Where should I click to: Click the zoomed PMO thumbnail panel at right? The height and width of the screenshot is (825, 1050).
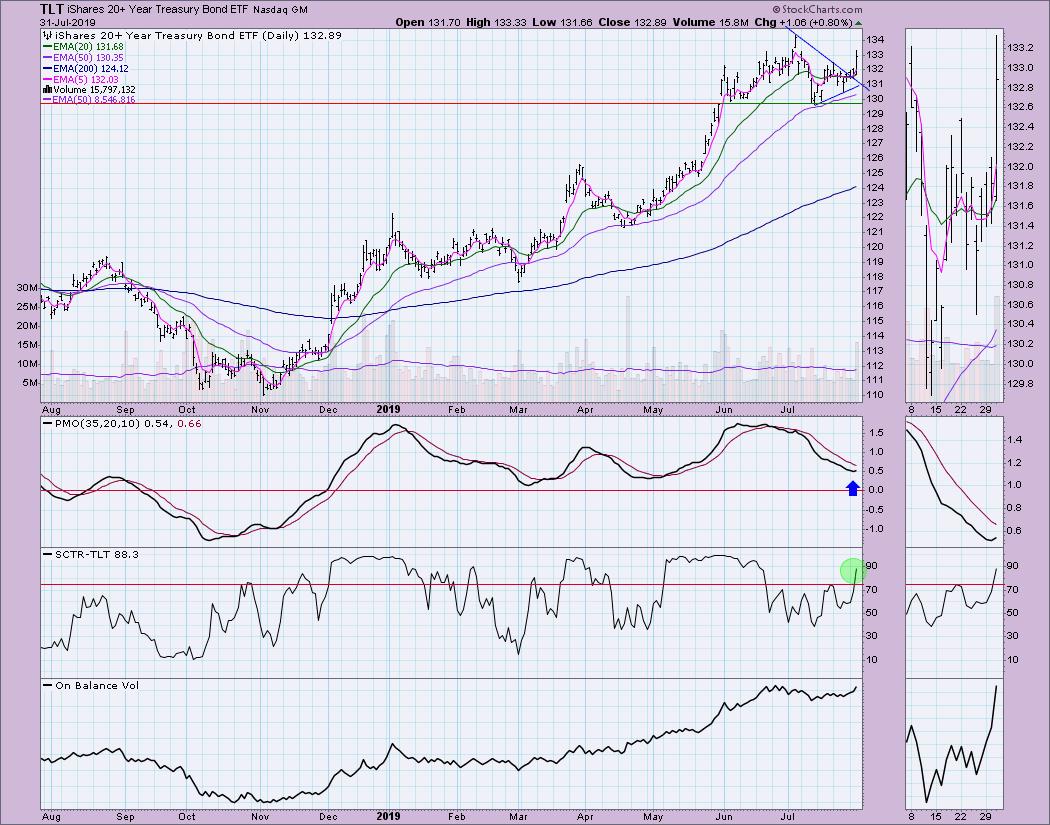point(955,482)
